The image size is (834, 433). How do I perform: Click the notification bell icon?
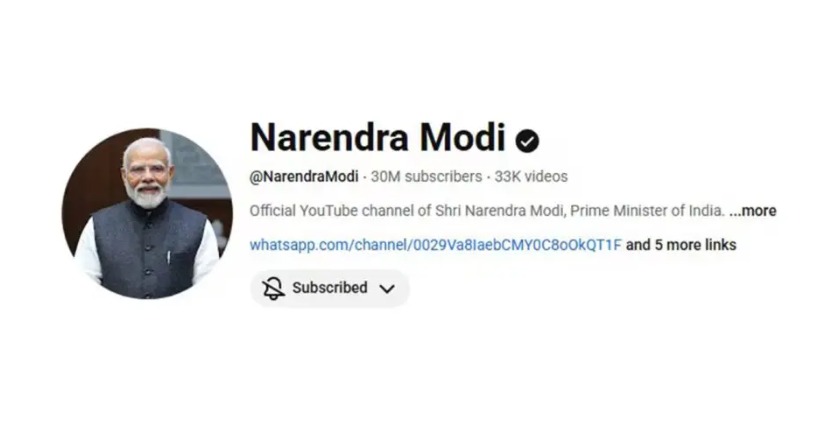pyautogui.click(x=273, y=288)
